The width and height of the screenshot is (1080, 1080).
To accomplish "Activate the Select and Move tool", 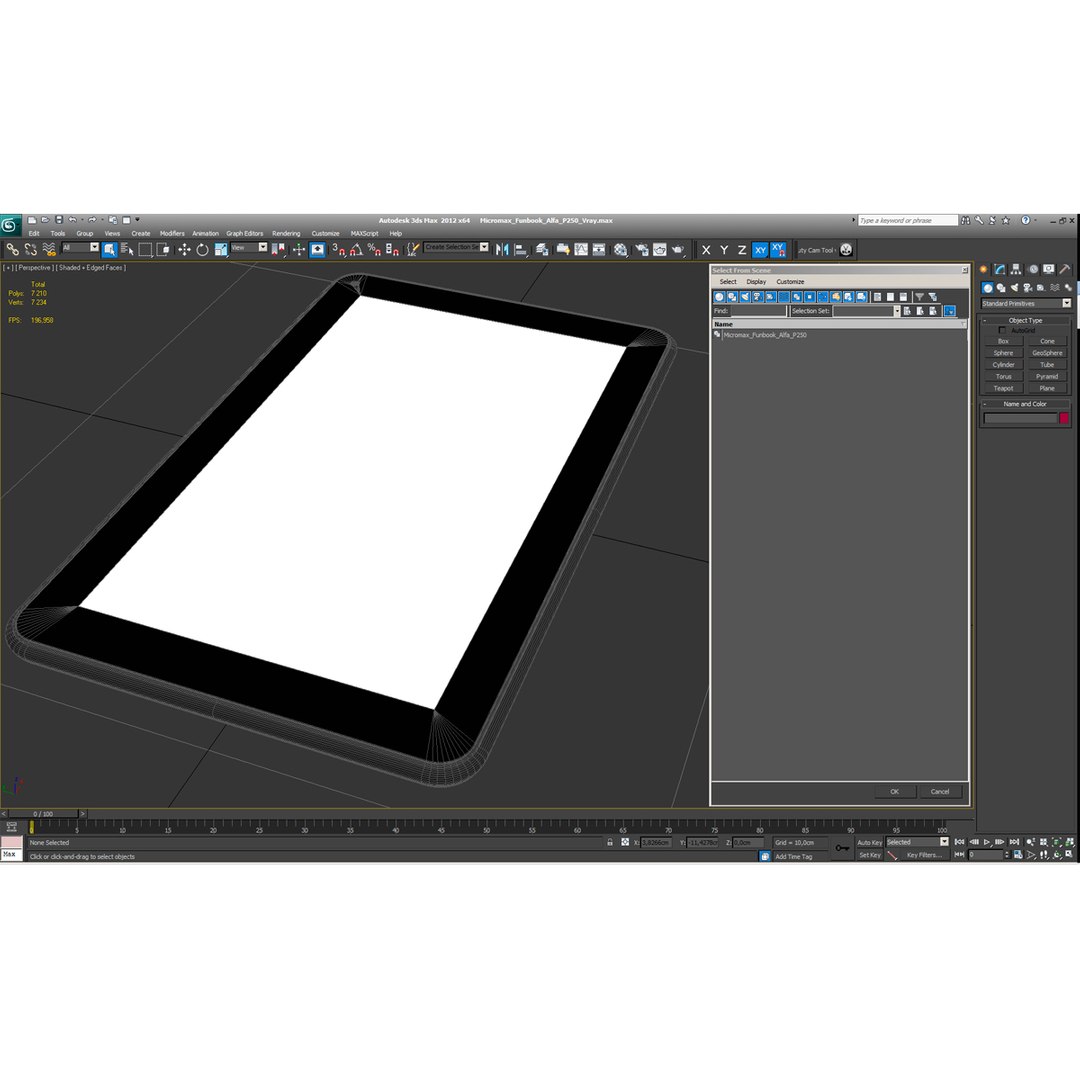I will click(x=184, y=249).
